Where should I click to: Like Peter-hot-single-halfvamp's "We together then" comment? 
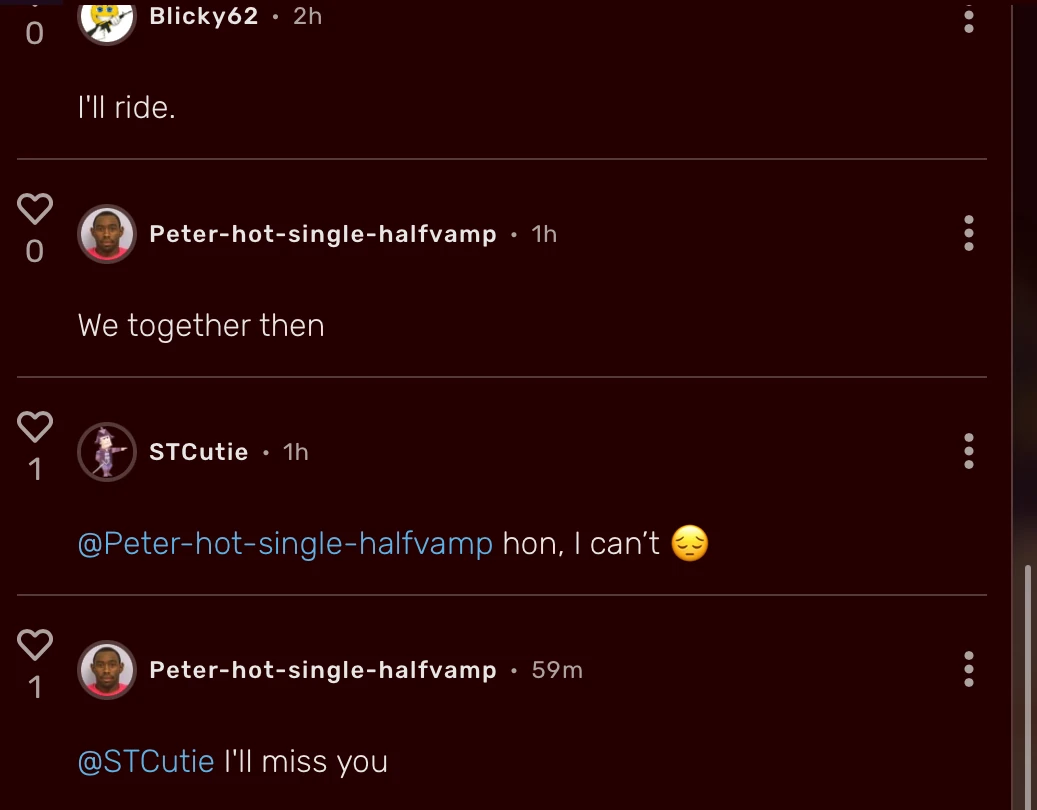pos(34,208)
